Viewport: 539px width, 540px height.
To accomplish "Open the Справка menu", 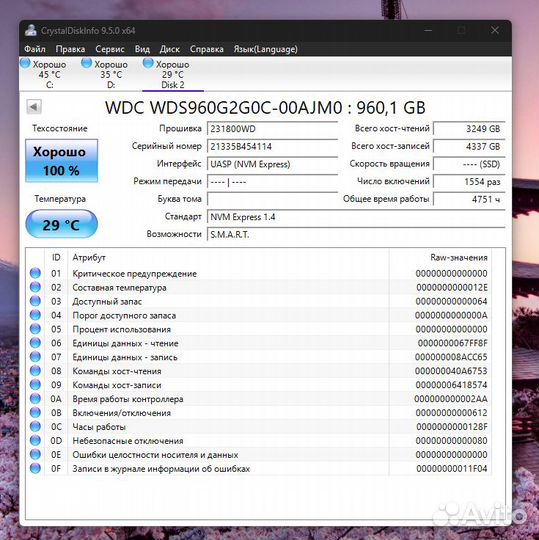I will pyautogui.click(x=207, y=49).
